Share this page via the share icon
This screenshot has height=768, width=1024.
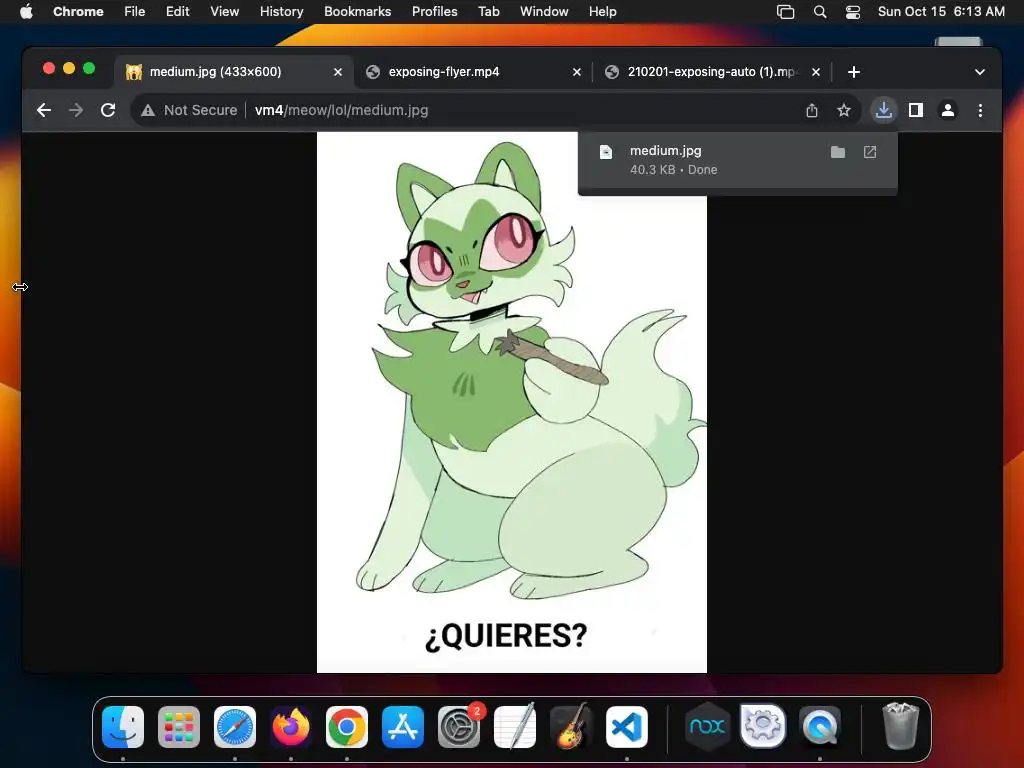812,110
